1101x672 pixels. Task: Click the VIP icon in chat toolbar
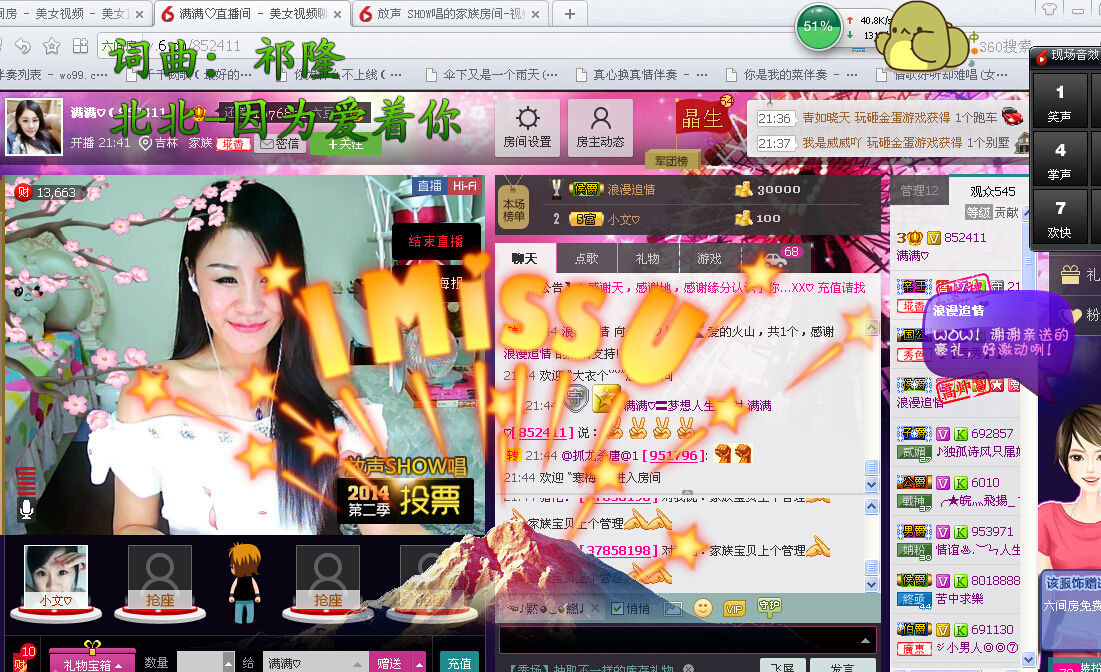[734, 609]
